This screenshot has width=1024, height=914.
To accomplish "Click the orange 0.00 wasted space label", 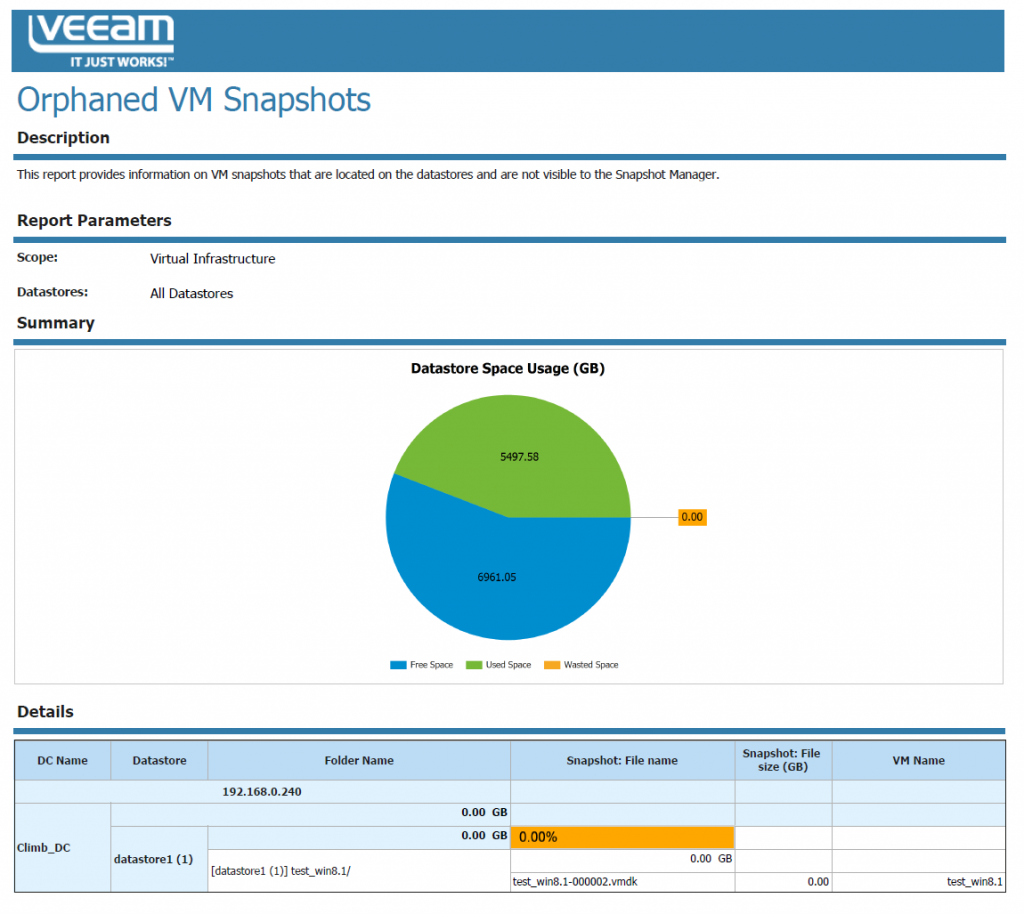I will (x=692, y=517).
